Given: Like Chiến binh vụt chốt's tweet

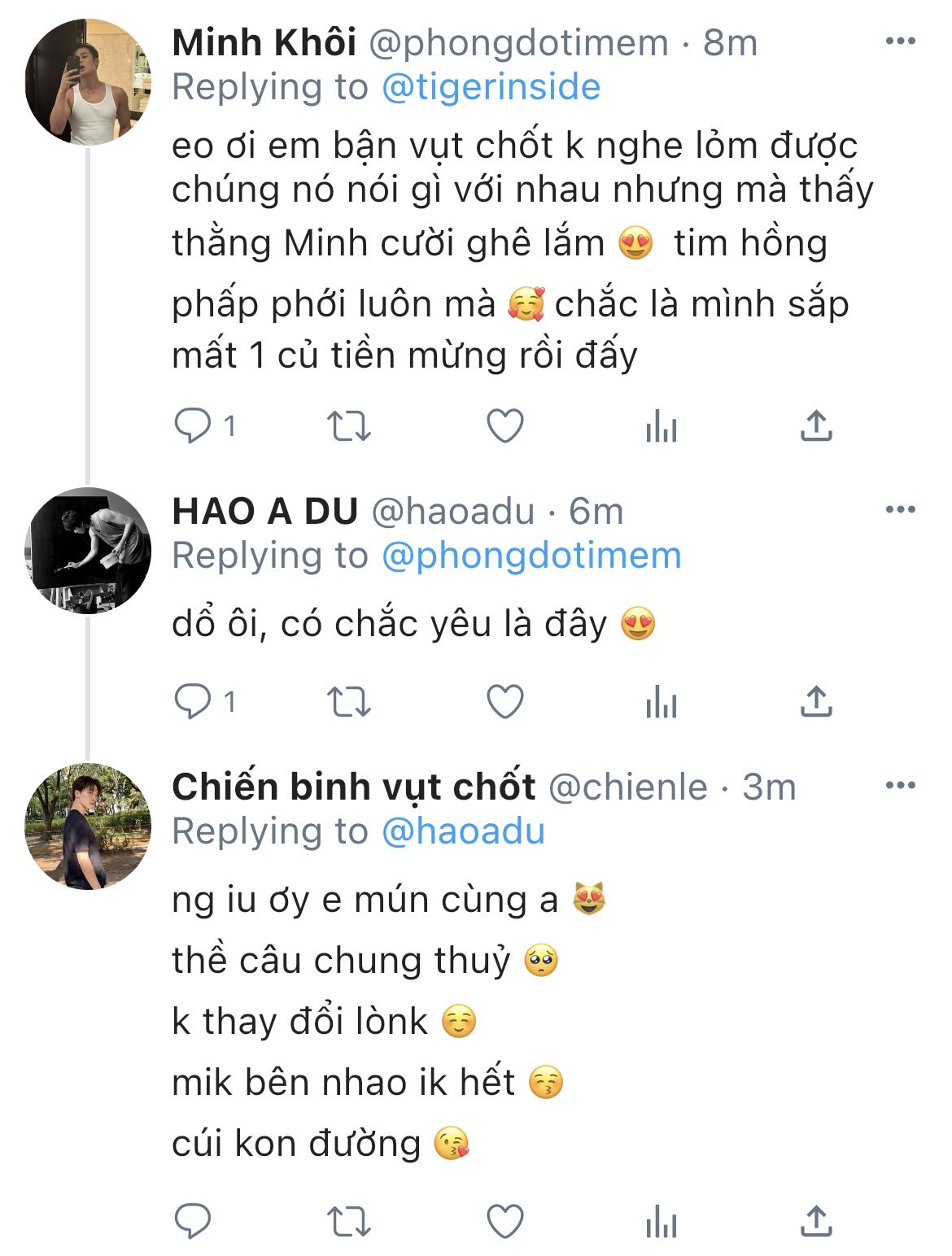Looking at the screenshot, I should (504, 1221).
